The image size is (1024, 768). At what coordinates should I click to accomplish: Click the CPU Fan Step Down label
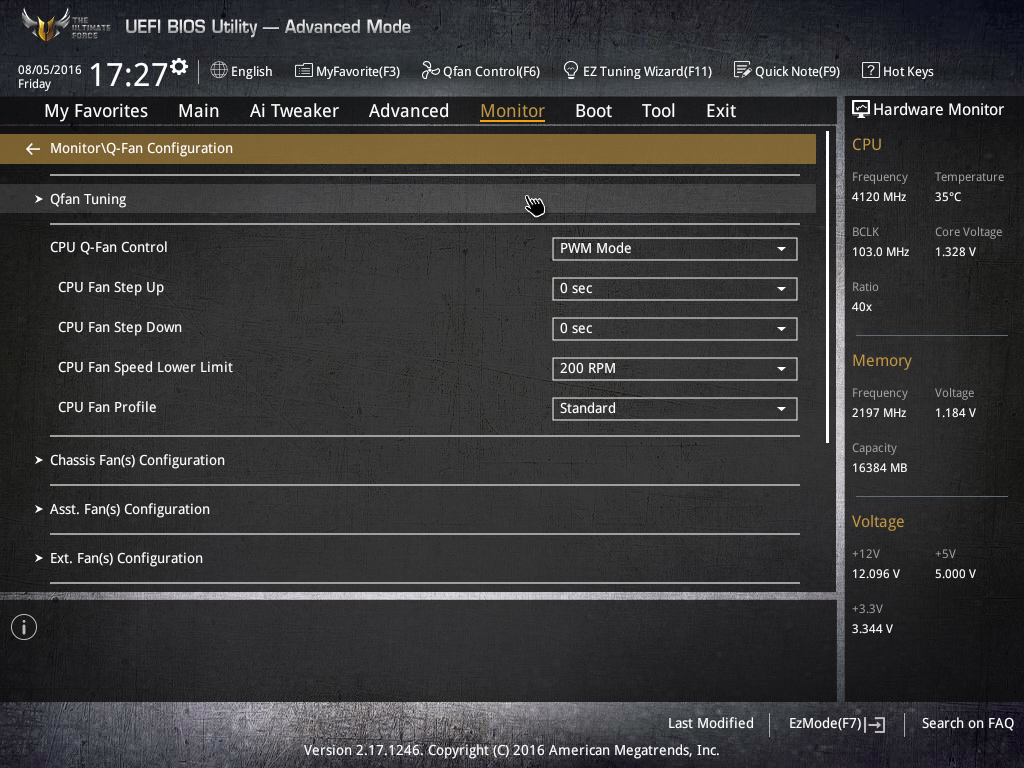pos(120,327)
